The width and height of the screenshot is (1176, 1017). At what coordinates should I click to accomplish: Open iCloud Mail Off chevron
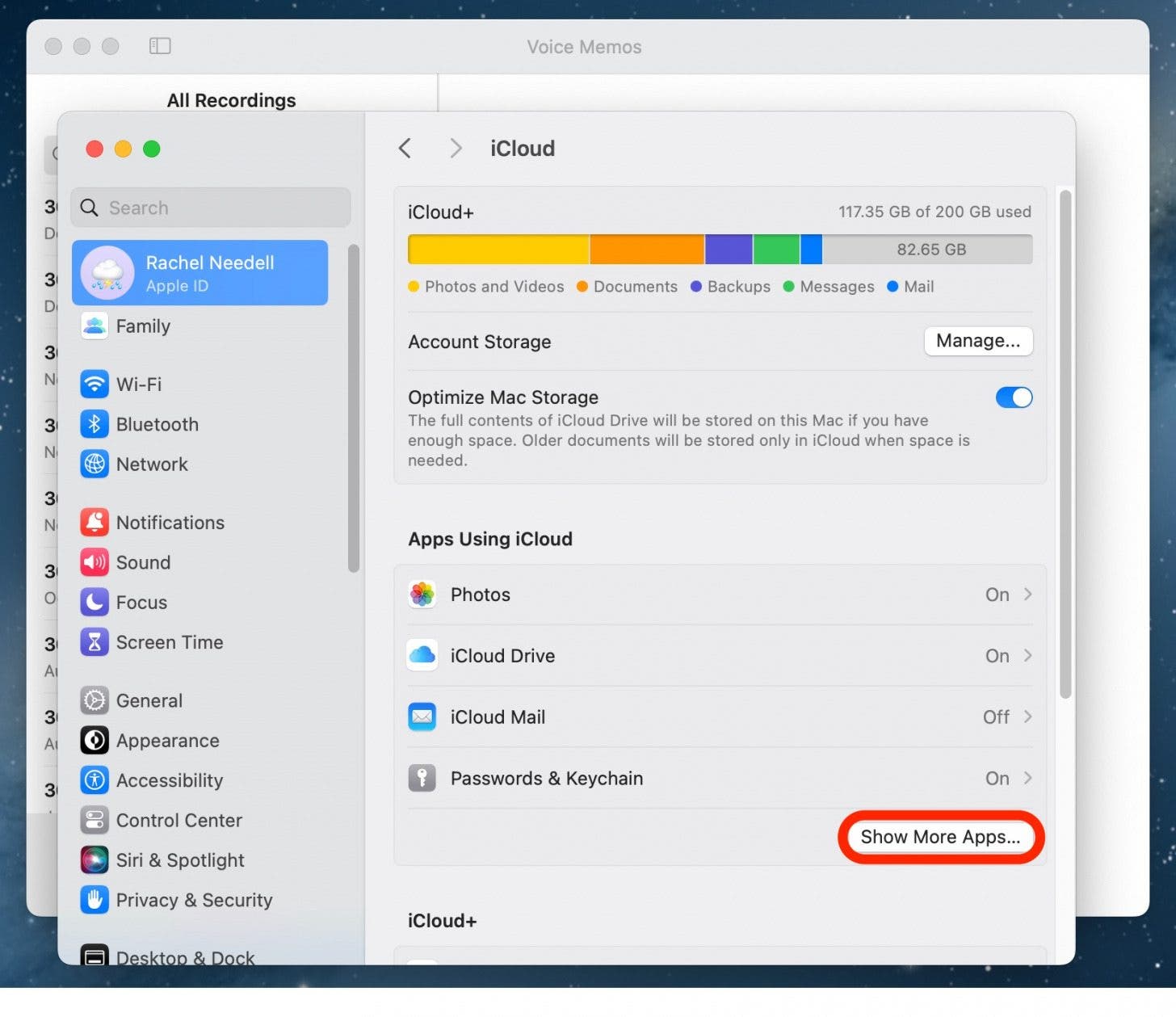(x=1027, y=717)
